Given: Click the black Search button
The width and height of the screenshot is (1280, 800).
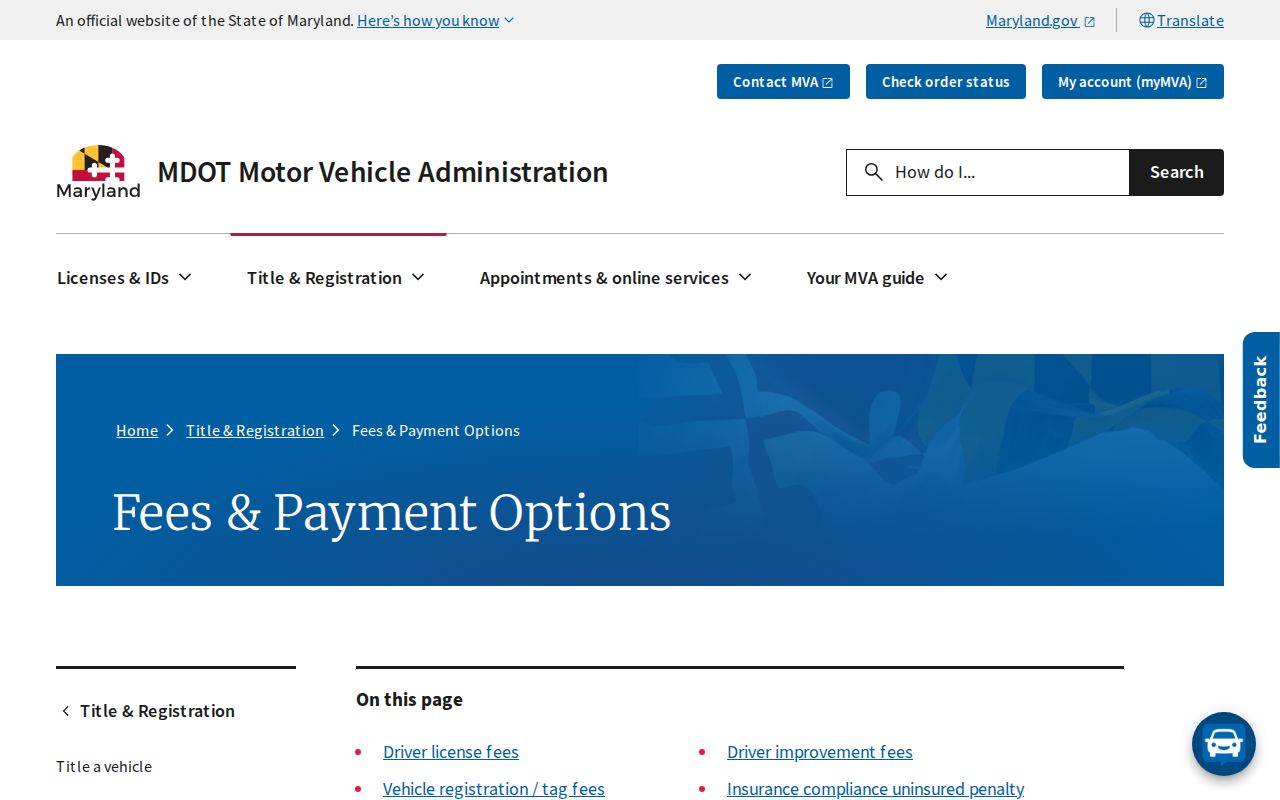Looking at the screenshot, I should click(1176, 172).
